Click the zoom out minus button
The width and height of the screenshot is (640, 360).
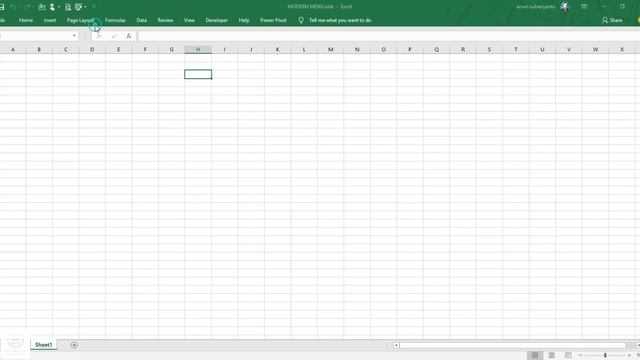click(x=580, y=356)
